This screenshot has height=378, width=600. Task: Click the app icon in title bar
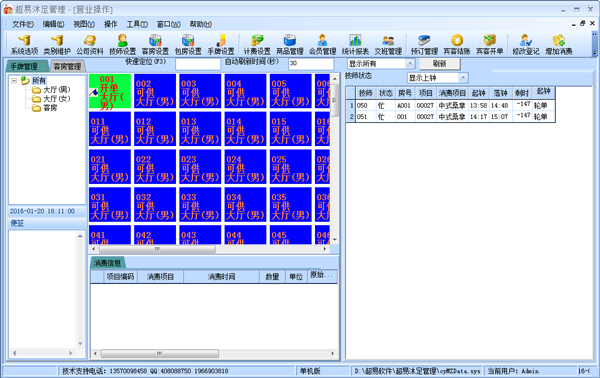pos(8,9)
